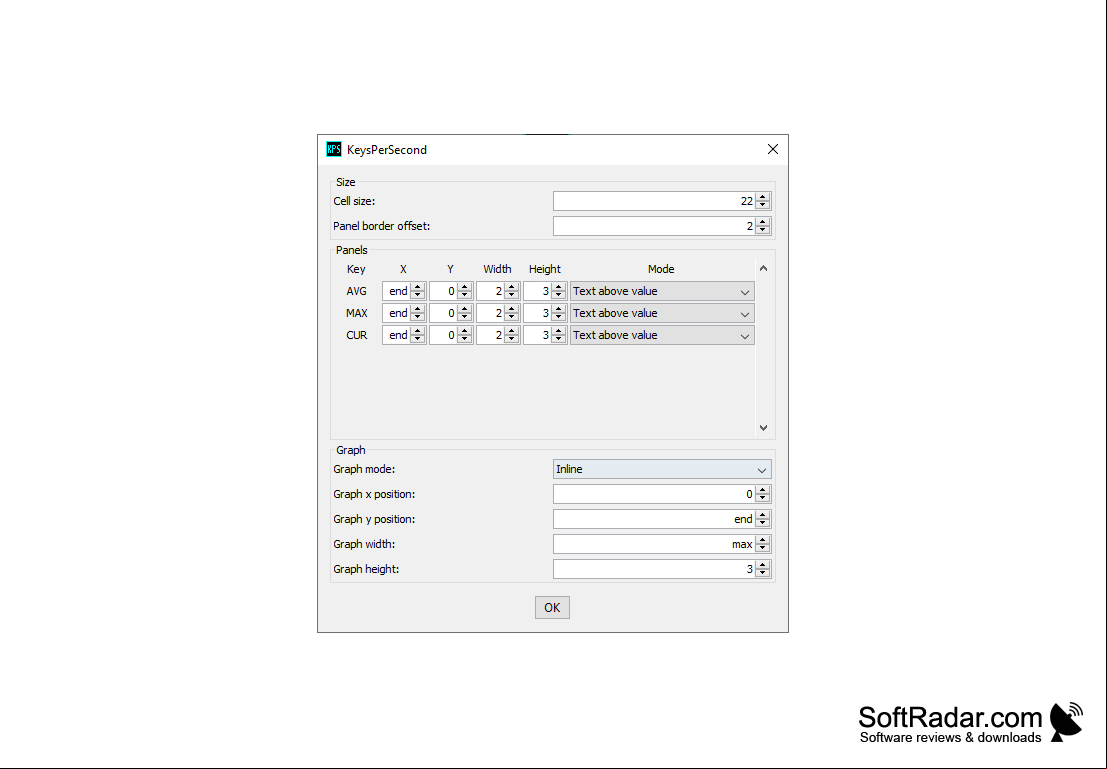The height and width of the screenshot is (769, 1107).
Task: Increment the Graph height value
Action: tap(762, 565)
